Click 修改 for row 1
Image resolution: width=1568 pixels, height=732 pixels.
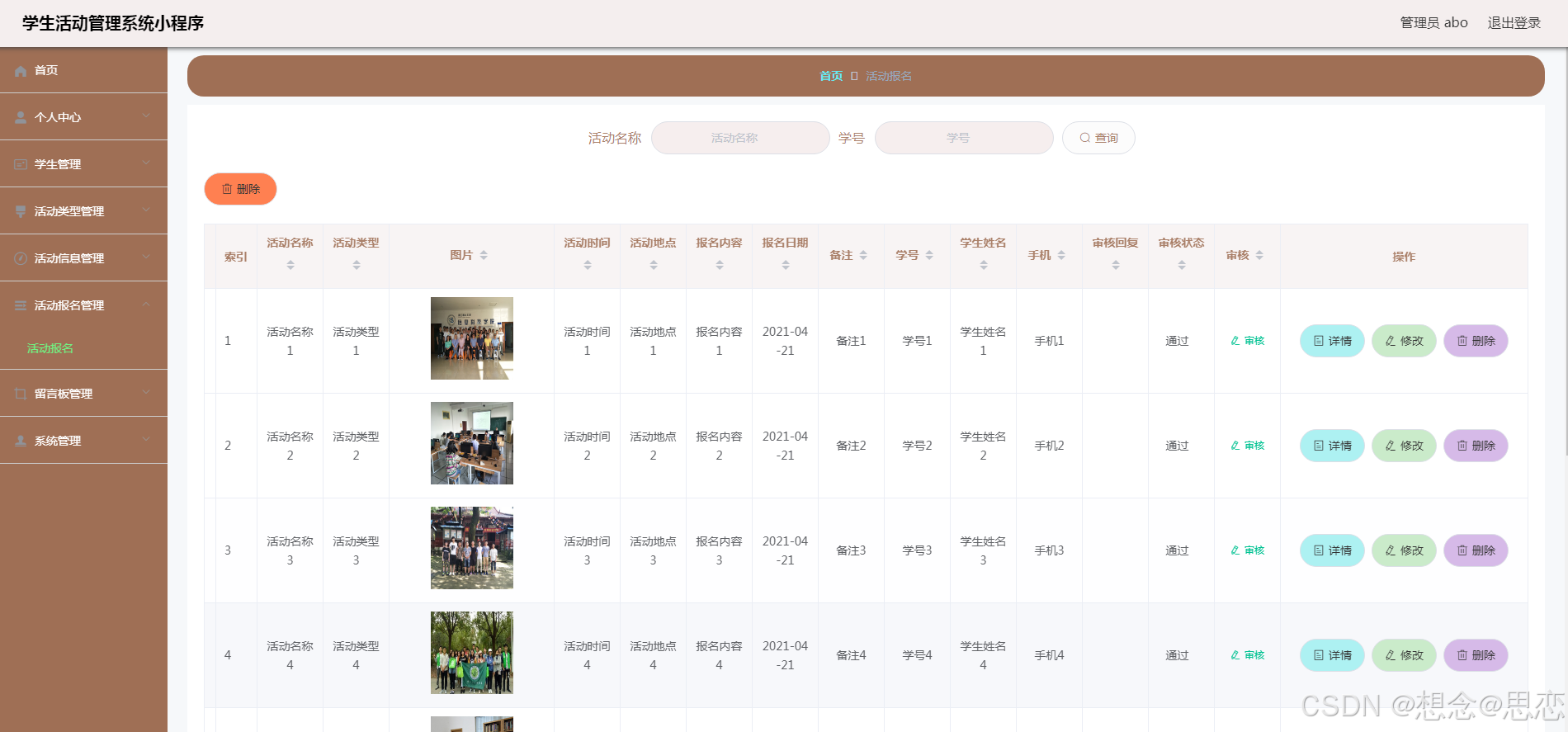pos(1404,341)
